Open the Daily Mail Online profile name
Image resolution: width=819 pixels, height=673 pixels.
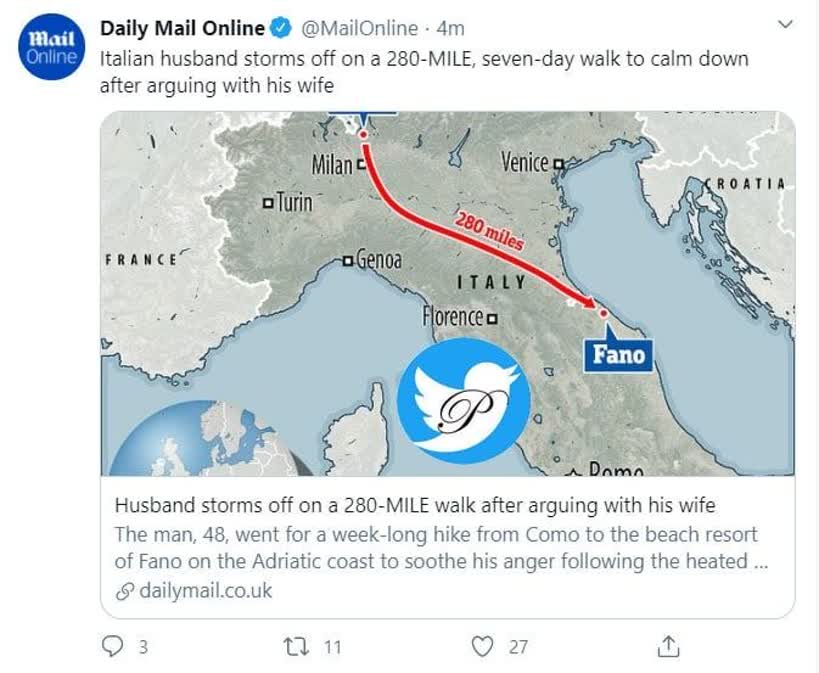[x=182, y=28]
